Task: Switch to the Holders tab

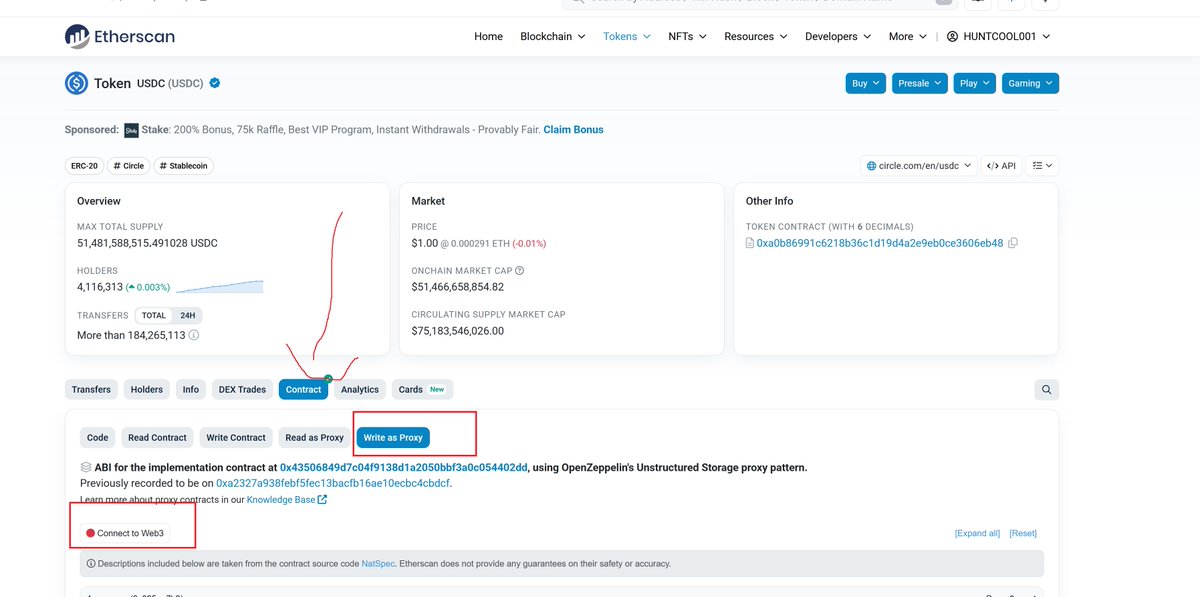Action: click(x=147, y=389)
